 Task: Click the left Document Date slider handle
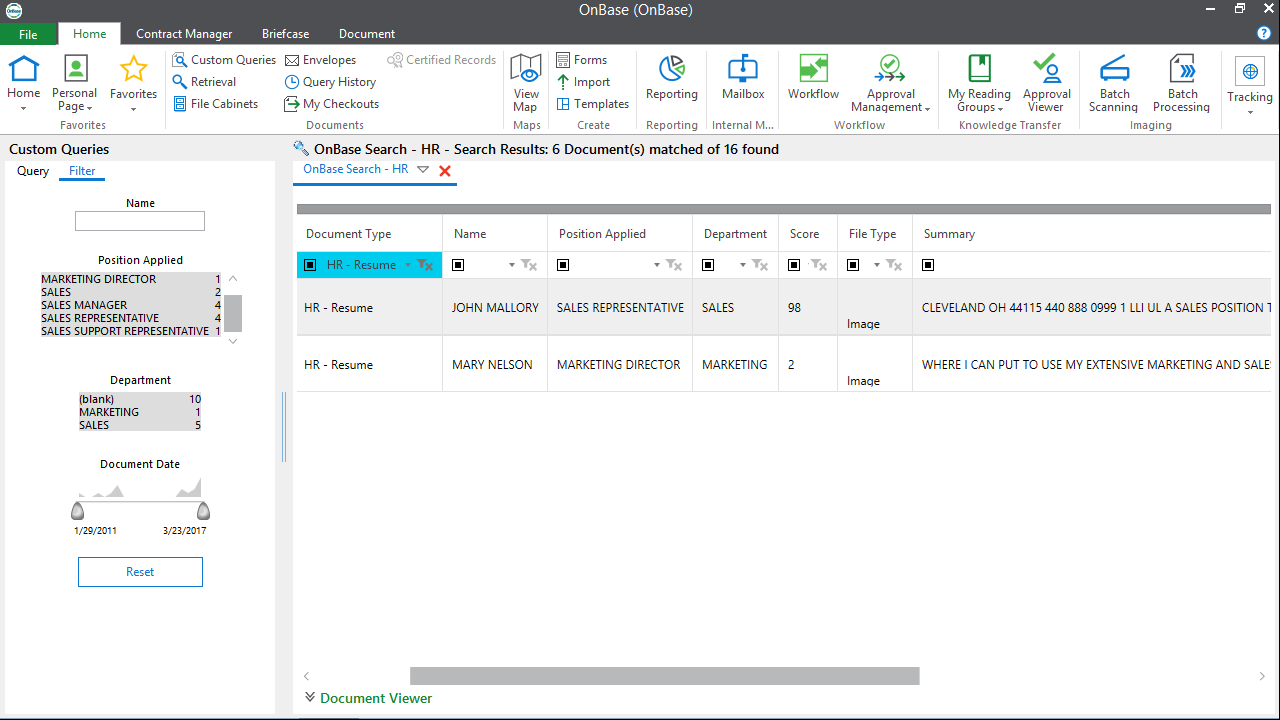click(x=78, y=511)
